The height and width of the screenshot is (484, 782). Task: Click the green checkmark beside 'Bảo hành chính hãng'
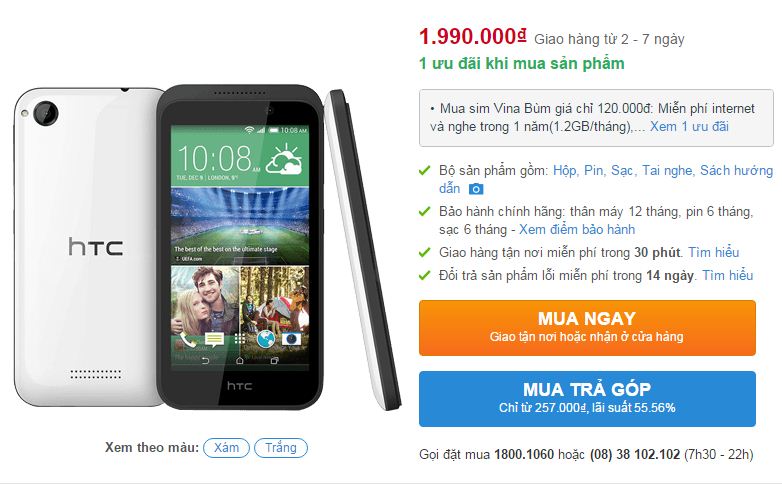[424, 212]
